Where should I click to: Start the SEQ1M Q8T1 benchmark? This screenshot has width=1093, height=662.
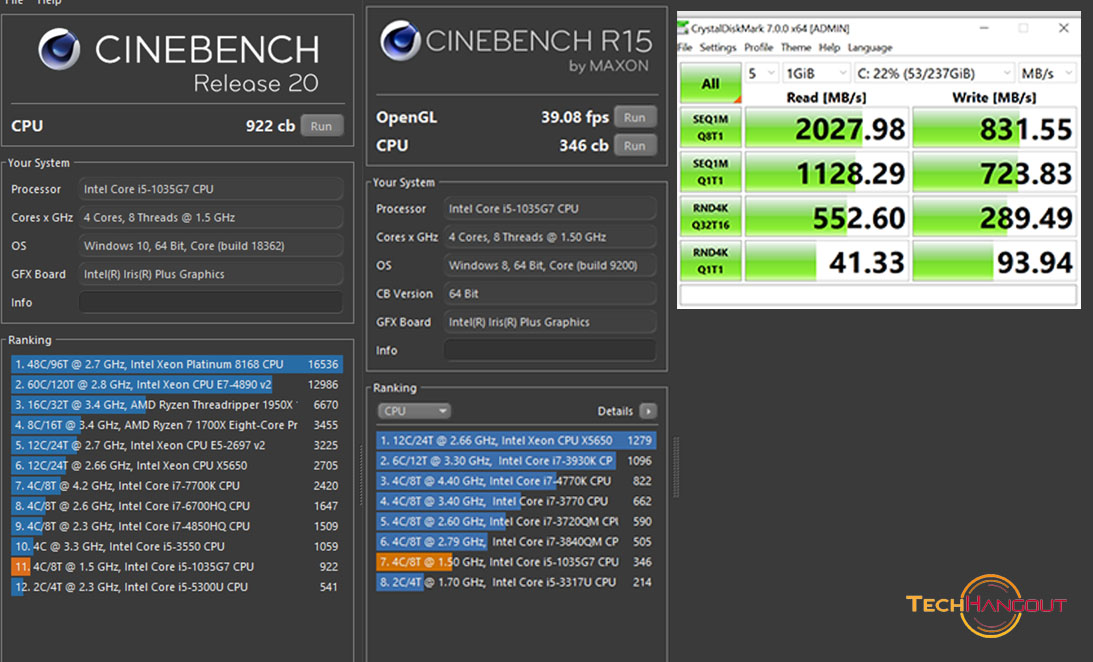710,128
